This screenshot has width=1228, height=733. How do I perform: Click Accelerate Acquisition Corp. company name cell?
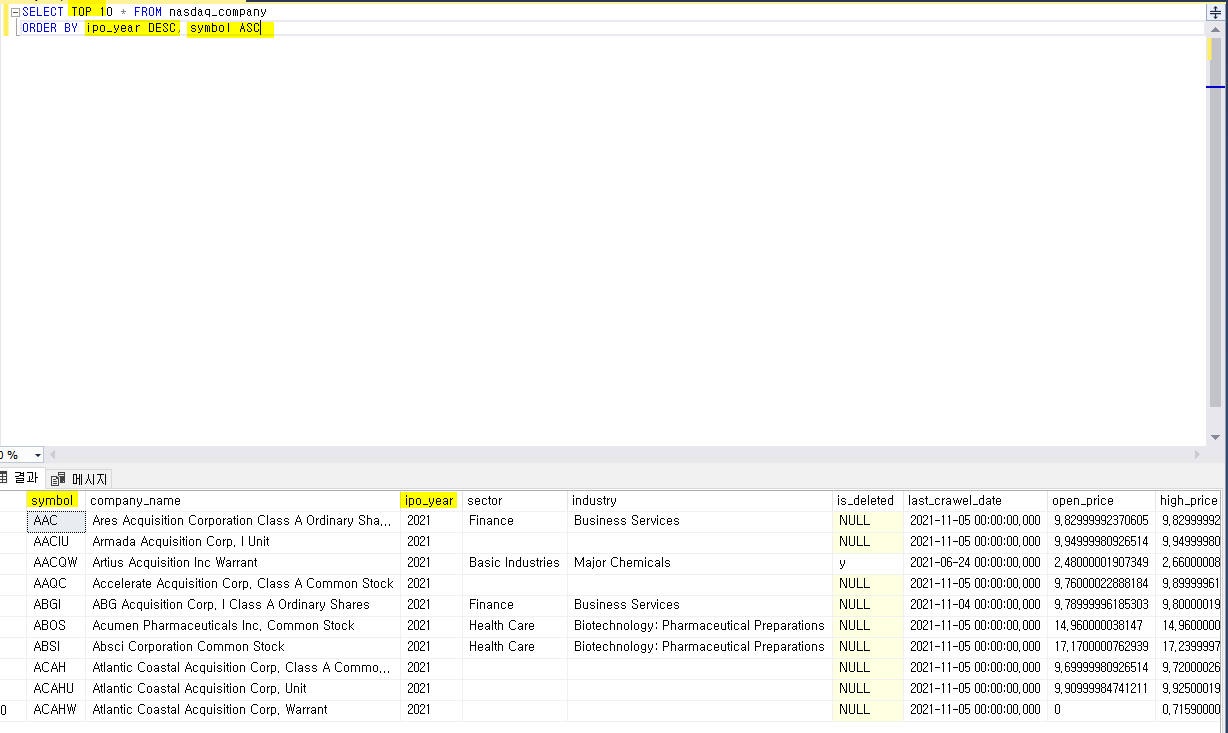(x=243, y=584)
